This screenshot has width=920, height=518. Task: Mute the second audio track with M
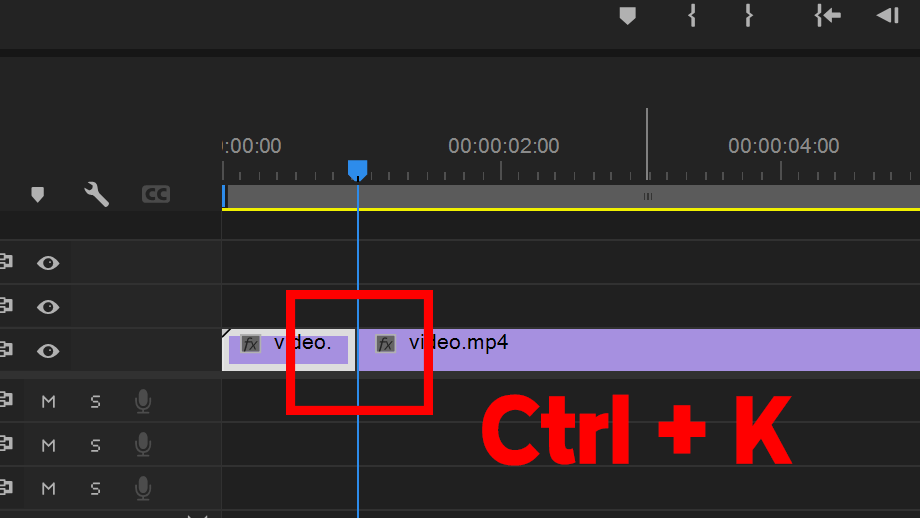click(49, 446)
